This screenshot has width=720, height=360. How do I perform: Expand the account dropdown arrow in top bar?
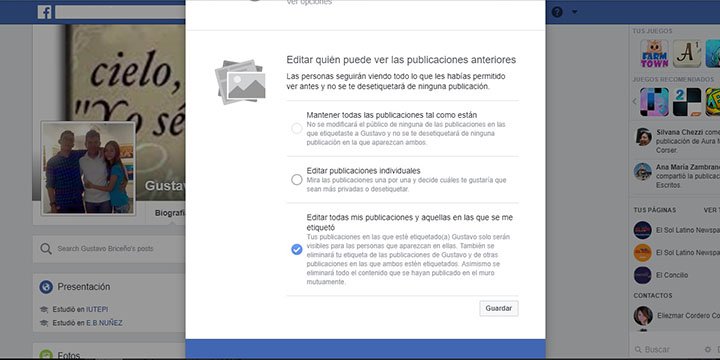point(574,12)
